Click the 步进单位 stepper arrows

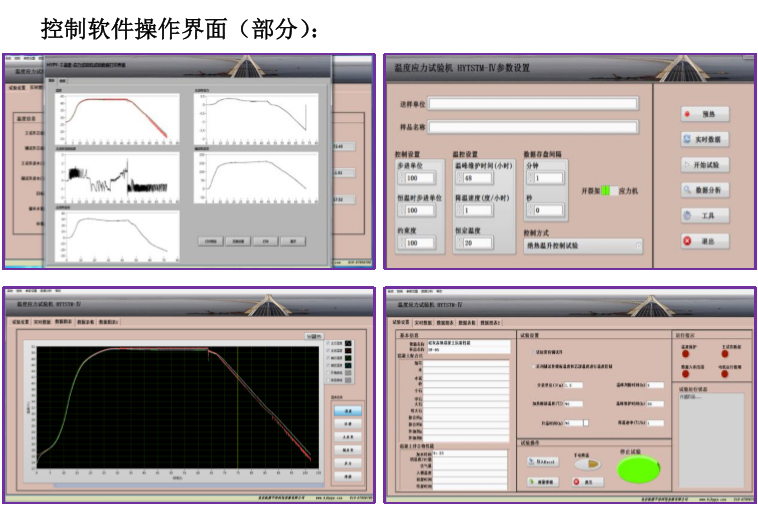[400, 178]
